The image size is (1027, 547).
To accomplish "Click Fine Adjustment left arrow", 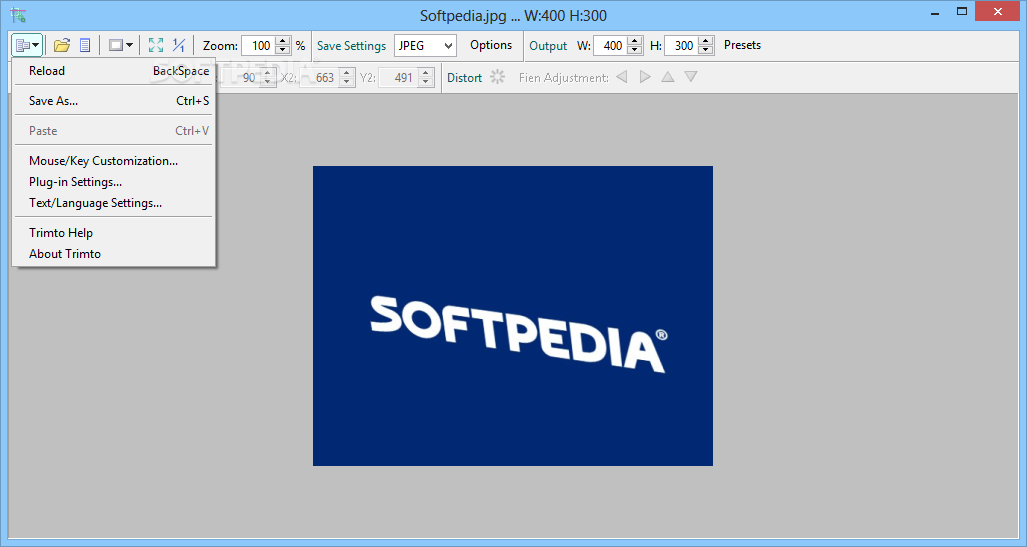I will tap(622, 77).
